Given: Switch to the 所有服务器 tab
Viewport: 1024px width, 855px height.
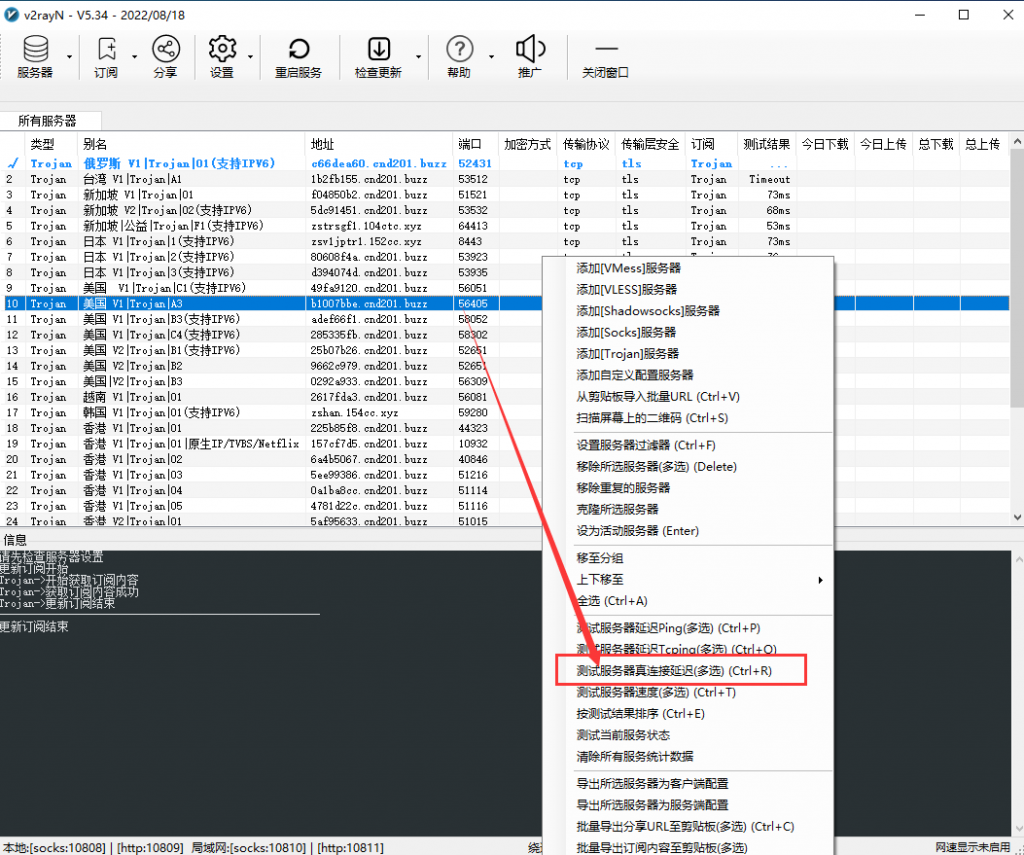Looking at the screenshot, I should (48, 120).
